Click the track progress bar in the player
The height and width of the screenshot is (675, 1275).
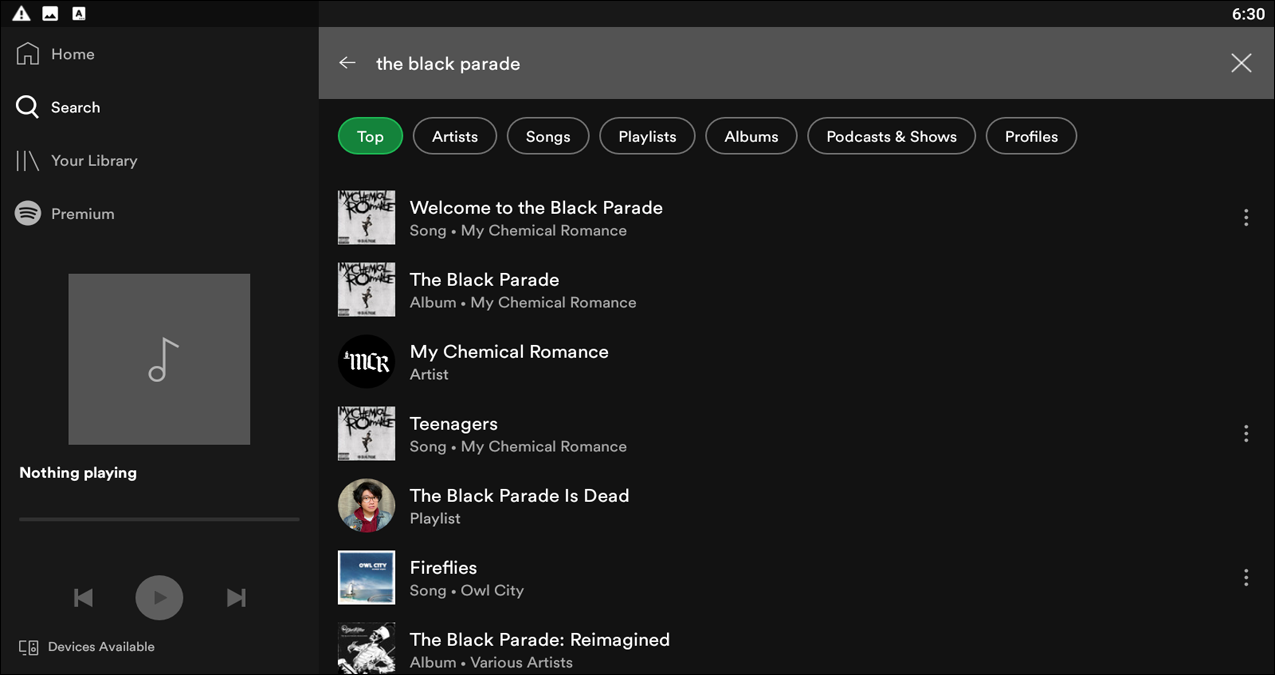(159, 519)
